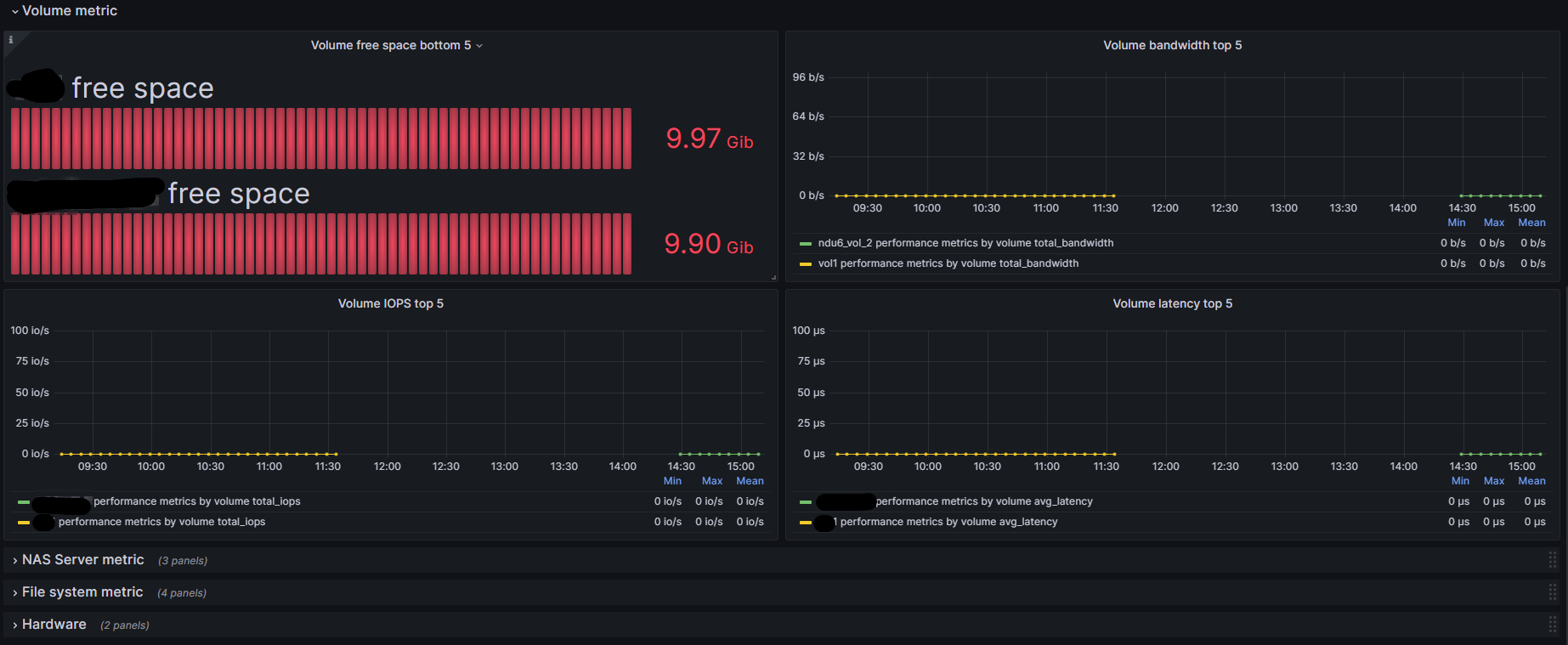The image size is (1568, 645).
Task: Click the Volume latency top 5 title
Action: coord(1172,304)
